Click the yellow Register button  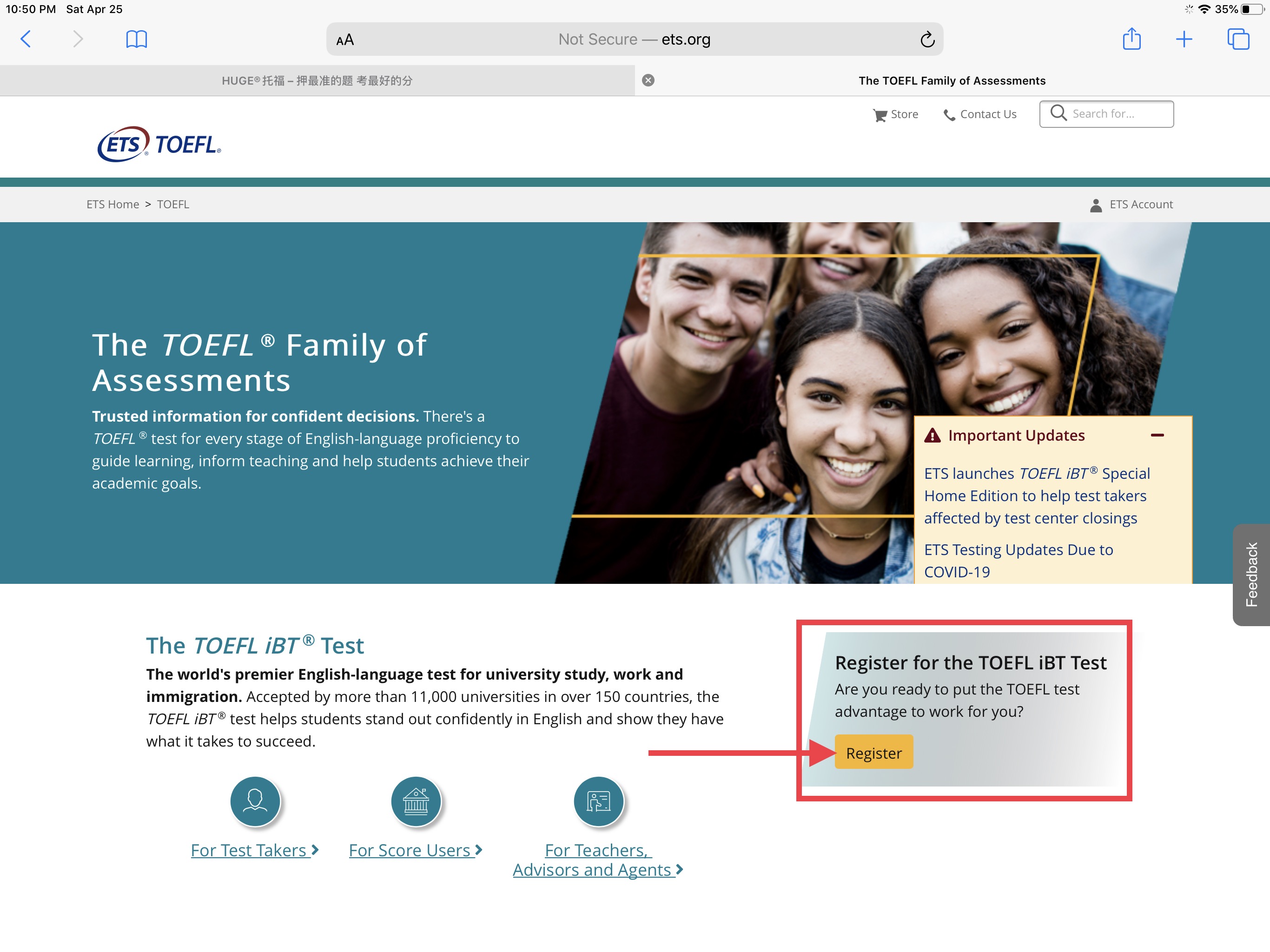[874, 753]
